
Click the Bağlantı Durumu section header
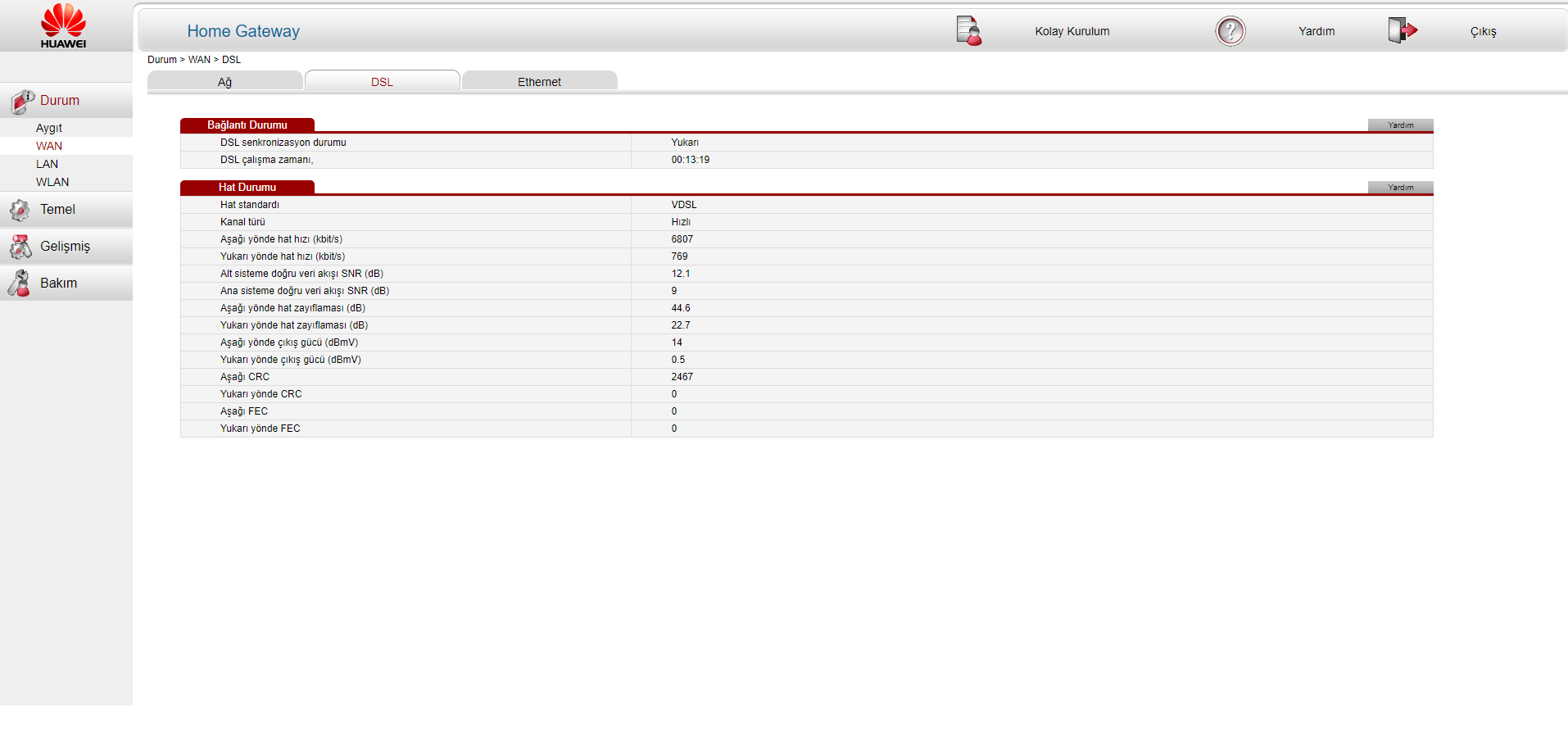coord(247,125)
